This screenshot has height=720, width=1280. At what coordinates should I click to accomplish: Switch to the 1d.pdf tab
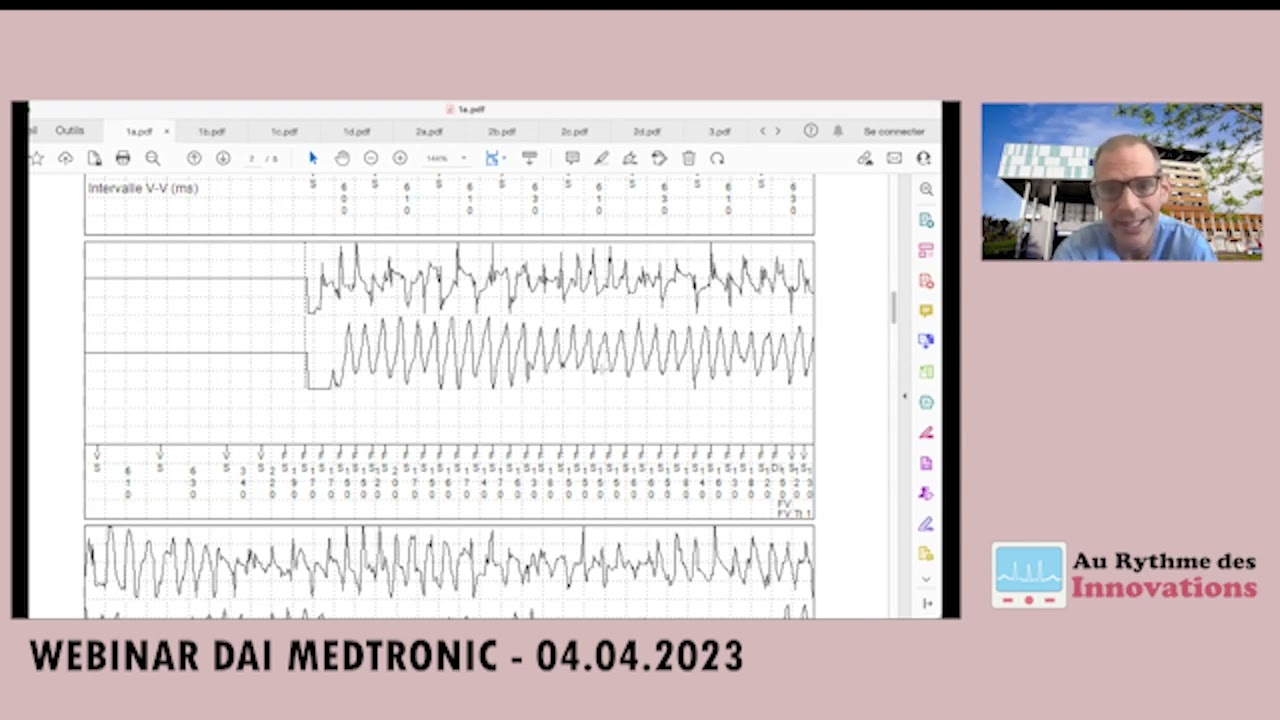357,131
